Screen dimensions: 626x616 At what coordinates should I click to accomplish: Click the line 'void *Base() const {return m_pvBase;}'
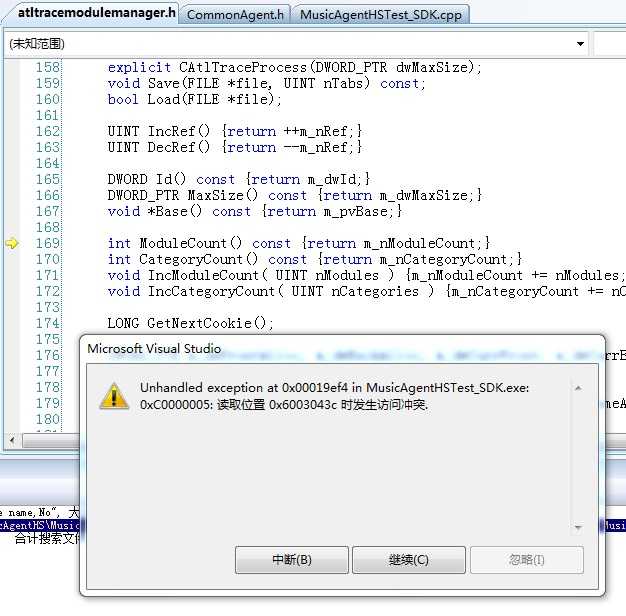tap(255, 211)
